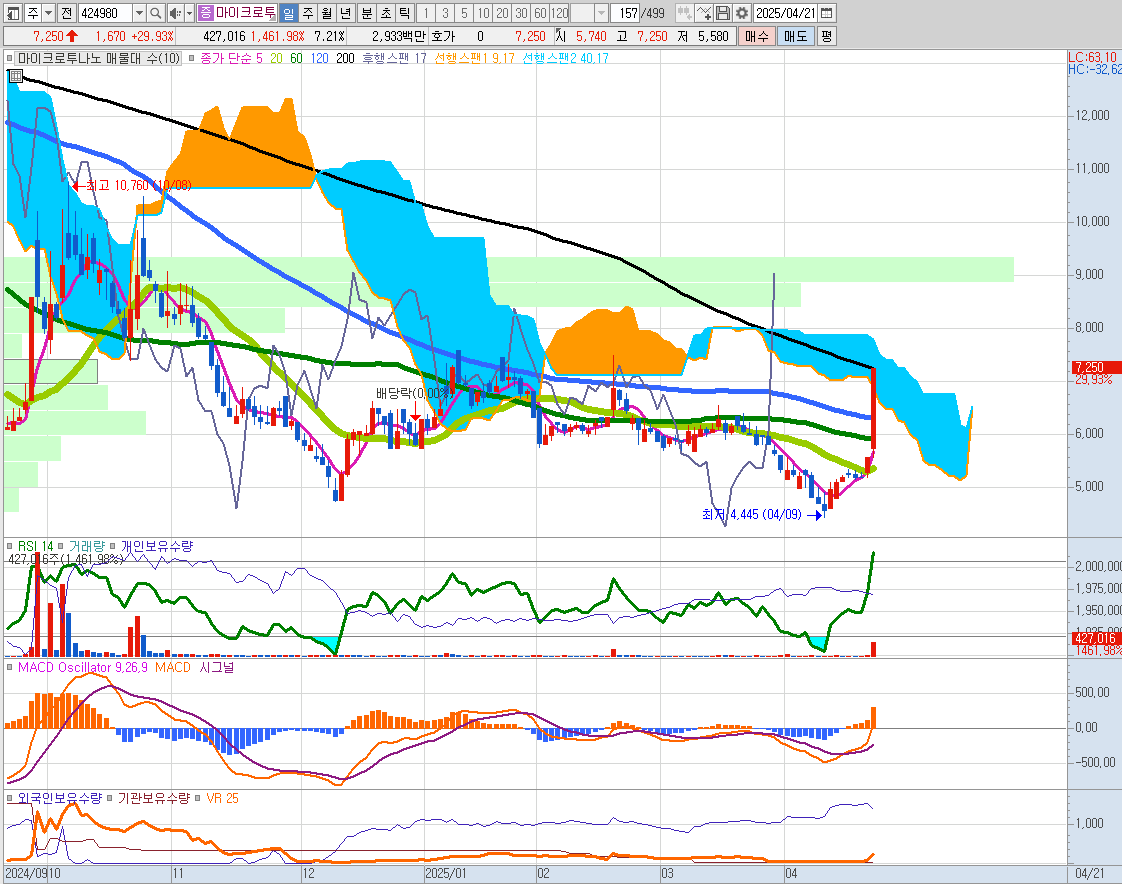This screenshot has width=1122, height=884.
Task: Choose the 30 interval button
Action: (x=522, y=13)
